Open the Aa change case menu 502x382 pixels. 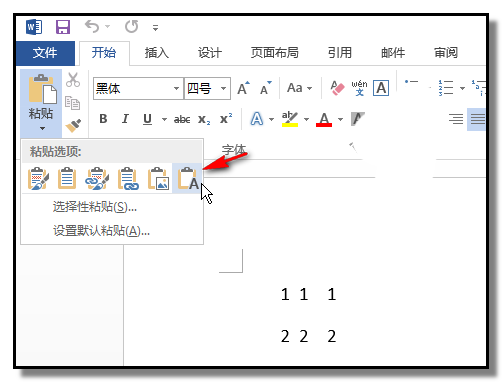299,88
